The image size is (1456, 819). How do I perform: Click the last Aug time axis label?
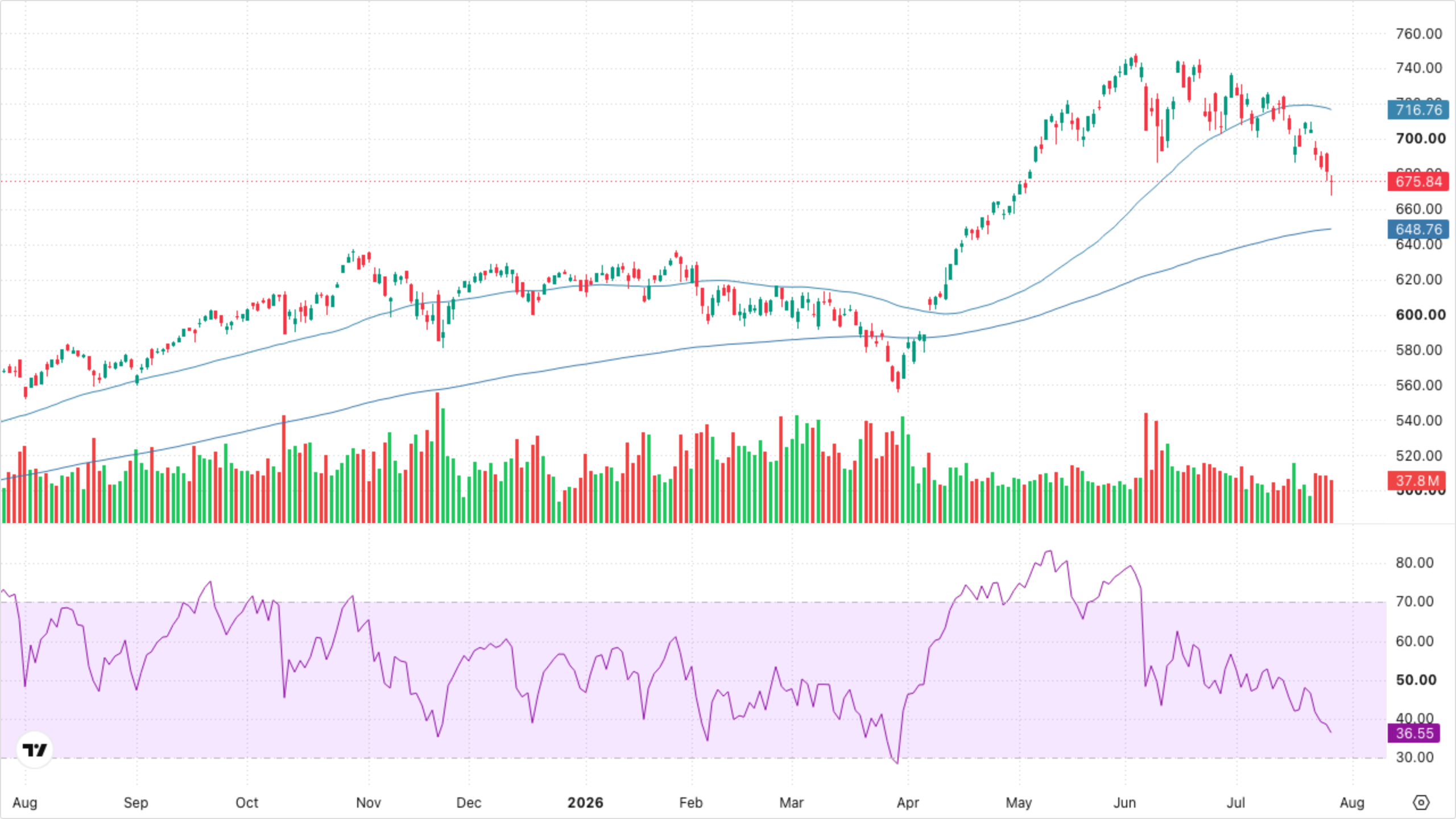(1352, 803)
